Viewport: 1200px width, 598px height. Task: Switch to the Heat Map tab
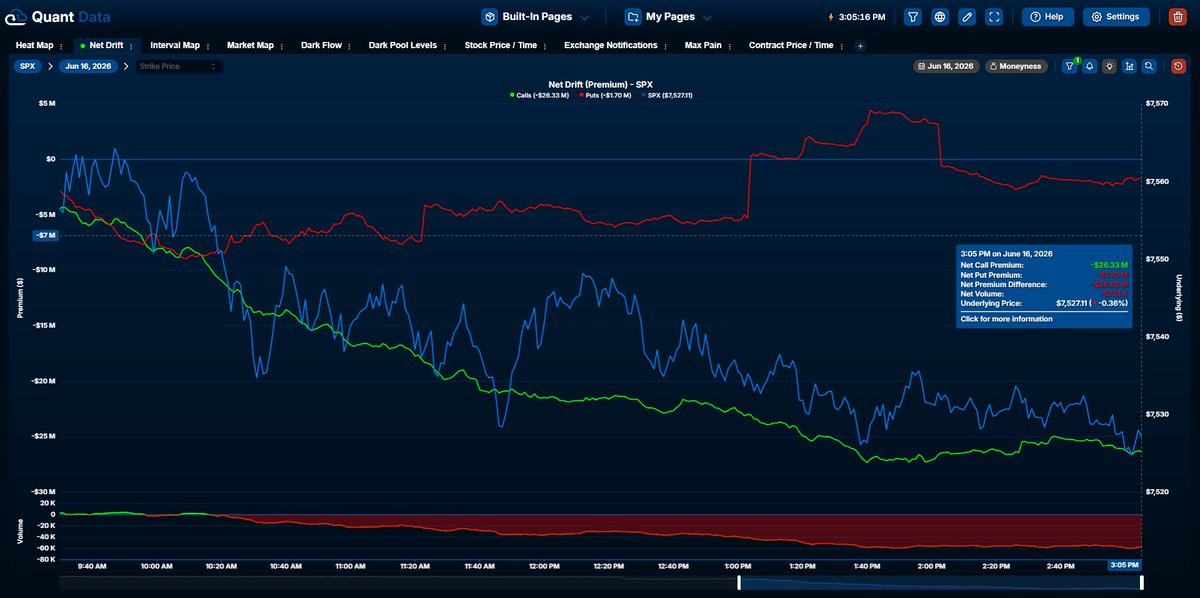click(x=34, y=45)
